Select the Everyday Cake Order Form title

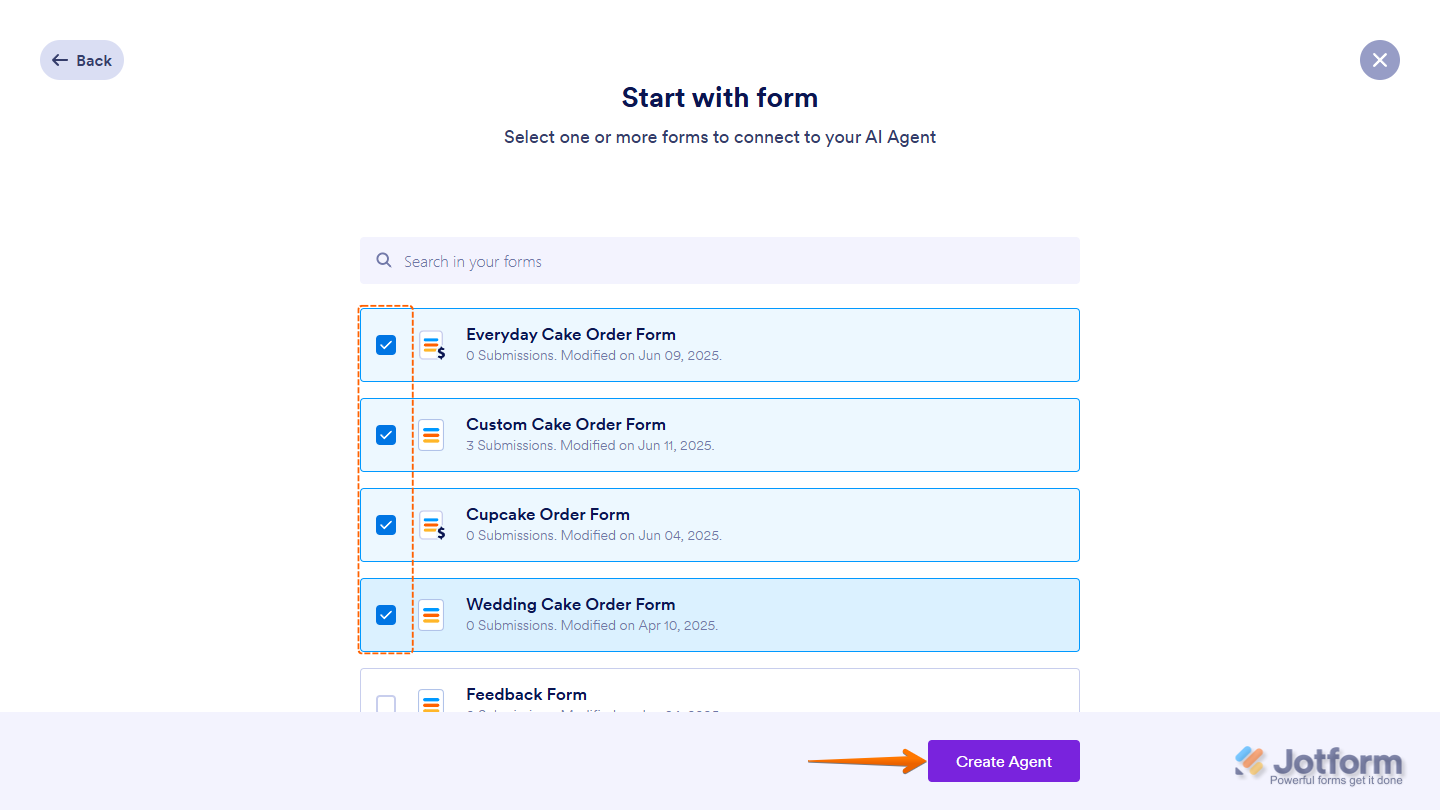[570, 334]
